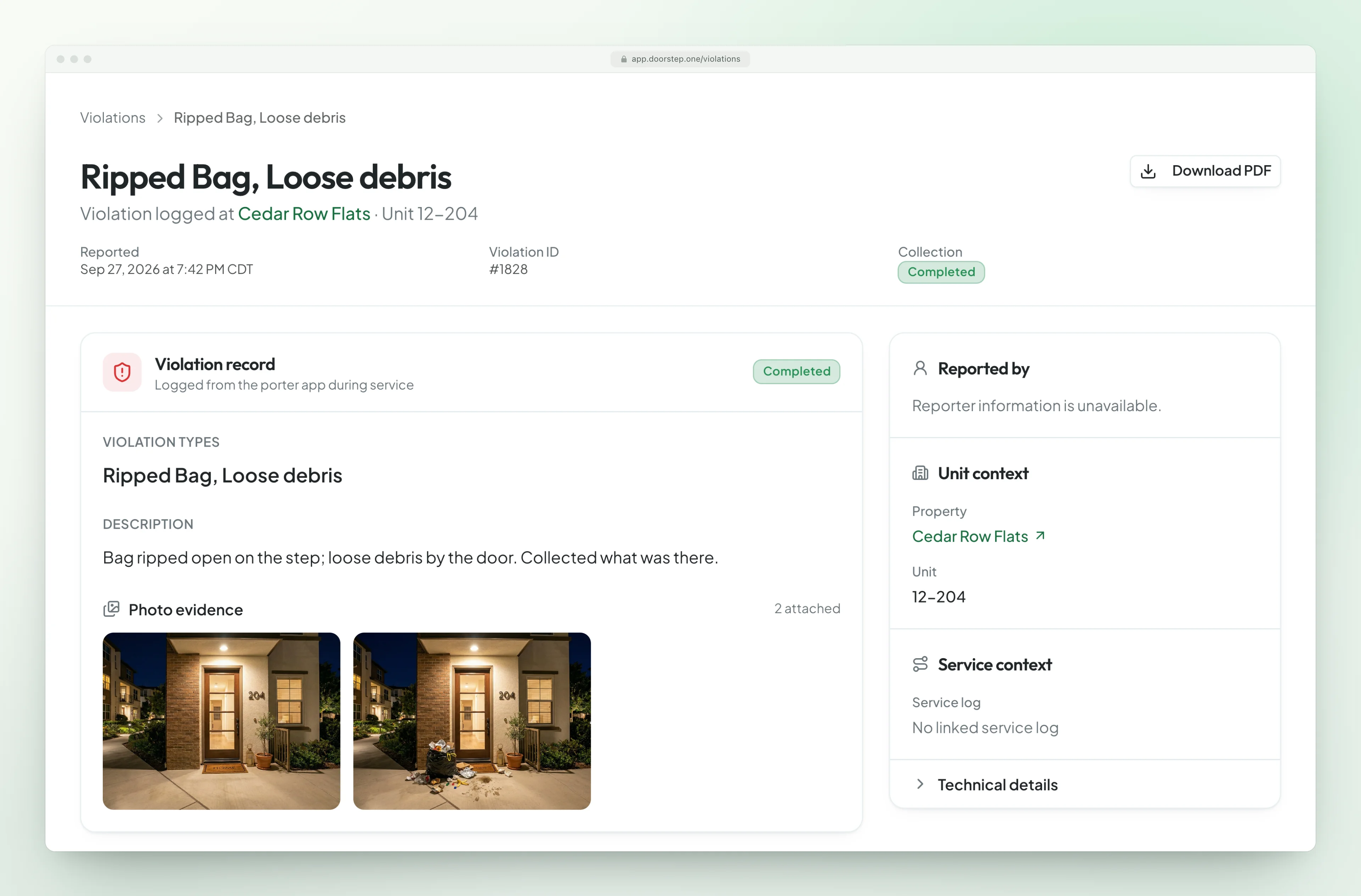Open Cedar Row Flats link in subtitle
The height and width of the screenshot is (896, 1361).
tap(304, 214)
